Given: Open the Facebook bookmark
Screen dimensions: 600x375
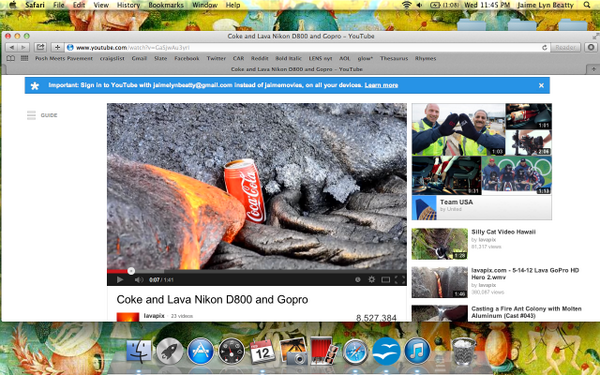Looking at the screenshot, I should pos(187,59).
